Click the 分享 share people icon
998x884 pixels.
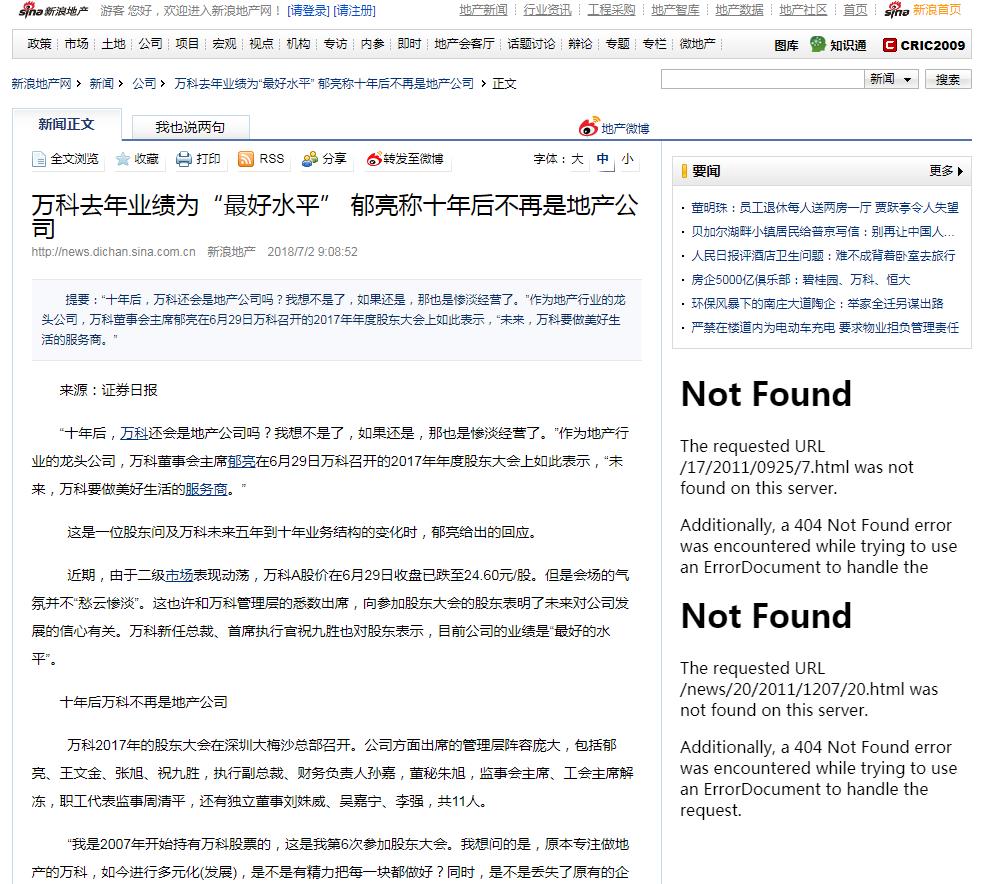pos(310,159)
